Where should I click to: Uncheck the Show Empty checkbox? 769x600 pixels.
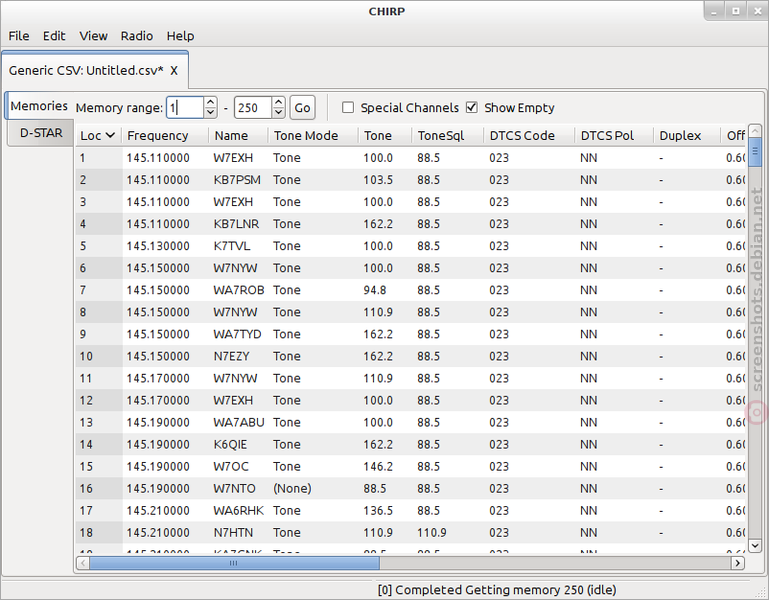pyautogui.click(x=472, y=107)
